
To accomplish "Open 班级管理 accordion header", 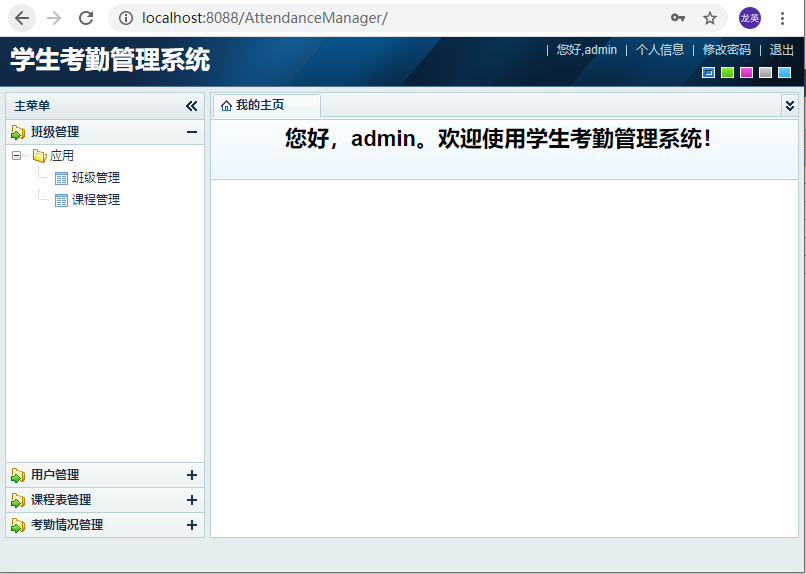I will [105, 132].
